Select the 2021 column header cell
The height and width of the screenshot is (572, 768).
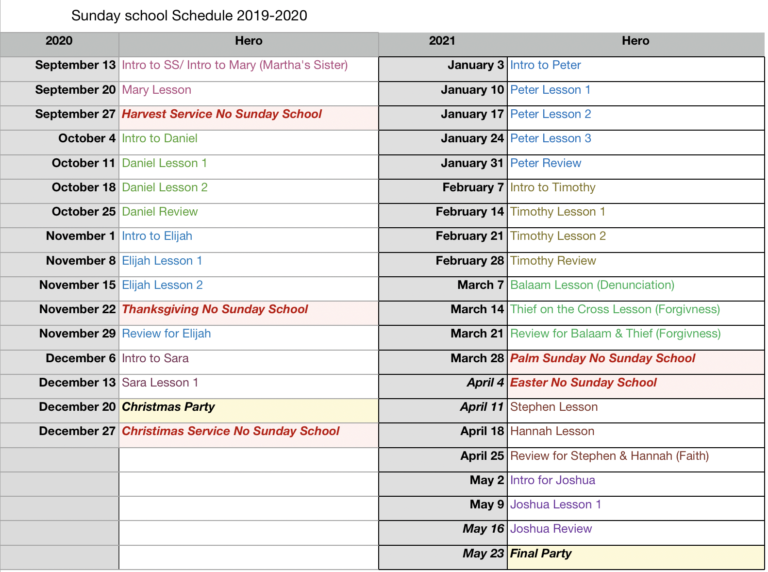click(442, 41)
